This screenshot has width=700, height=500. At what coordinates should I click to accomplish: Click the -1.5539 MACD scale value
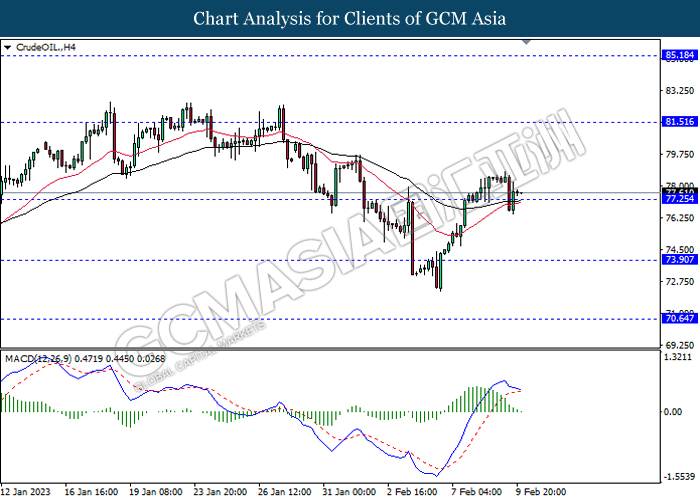point(679,477)
